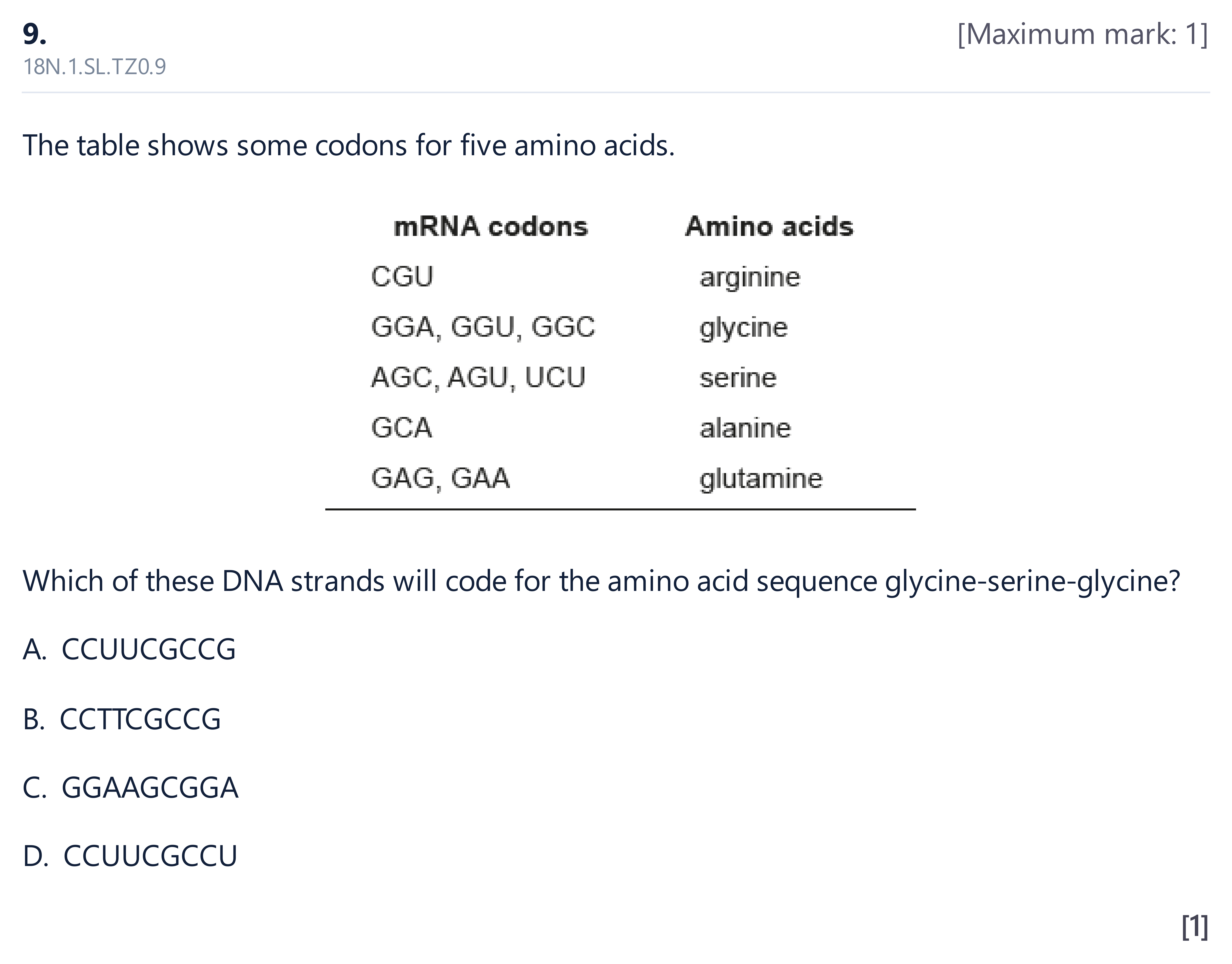Click the [1] mark indicator at bottom
The height and width of the screenshot is (964, 1232).
[1195, 927]
